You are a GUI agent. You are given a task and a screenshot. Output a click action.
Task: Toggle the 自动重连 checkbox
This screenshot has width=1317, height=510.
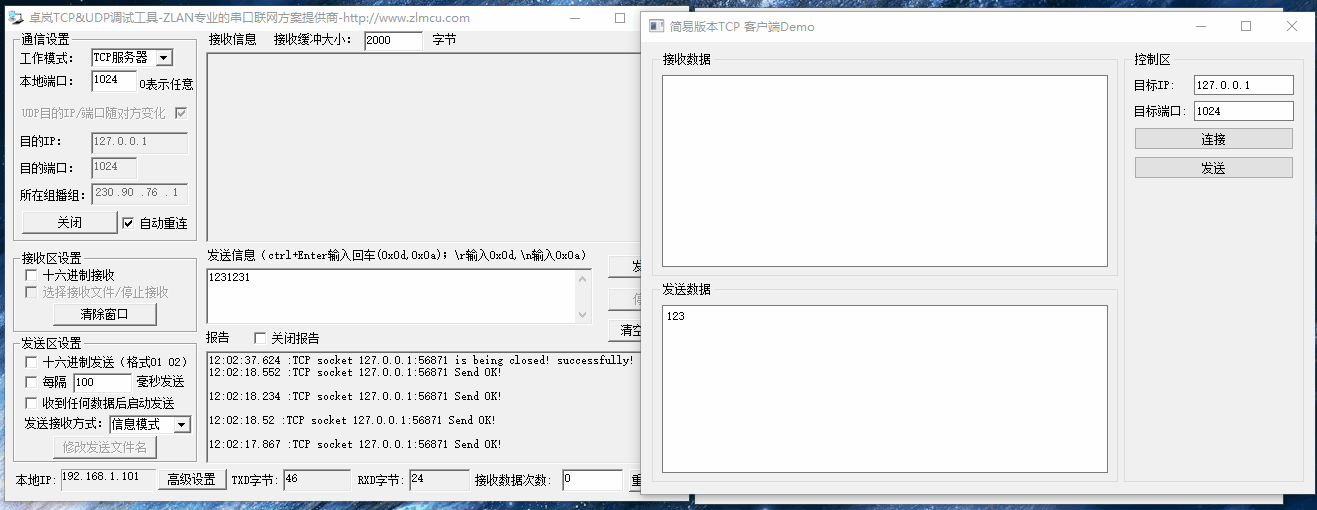[128, 223]
